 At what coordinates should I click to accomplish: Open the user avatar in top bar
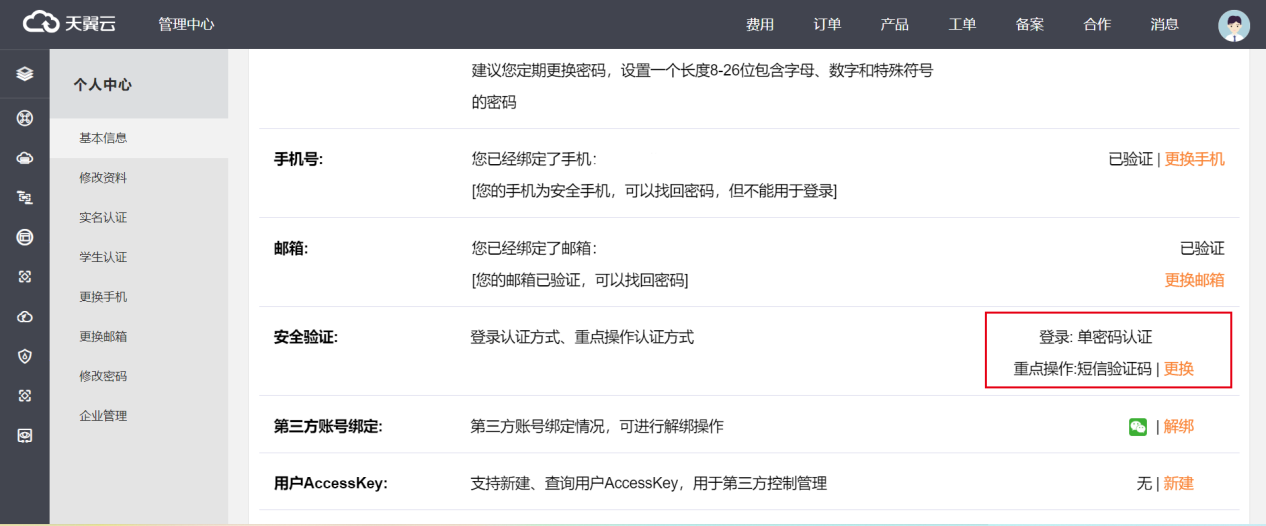[x=1234, y=25]
